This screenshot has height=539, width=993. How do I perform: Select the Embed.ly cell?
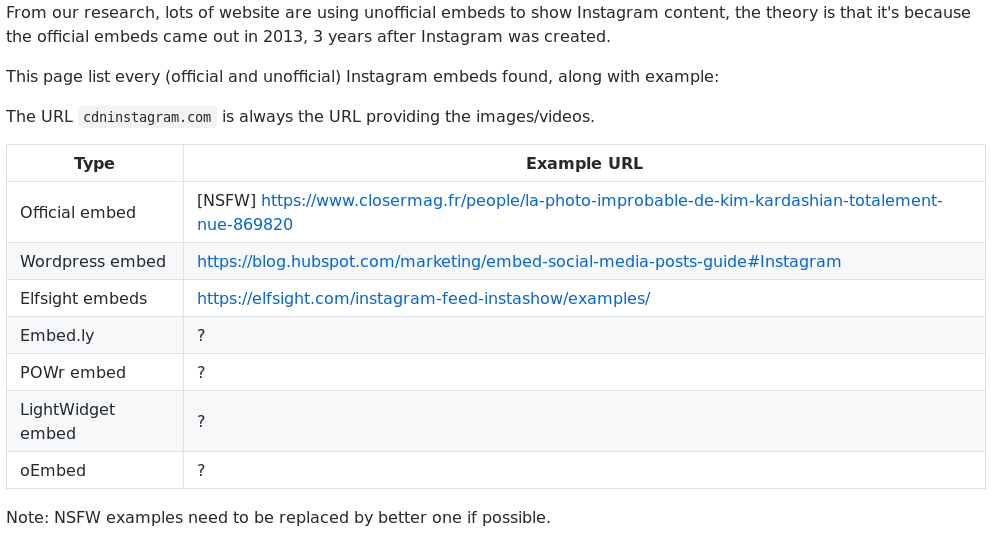[95, 335]
